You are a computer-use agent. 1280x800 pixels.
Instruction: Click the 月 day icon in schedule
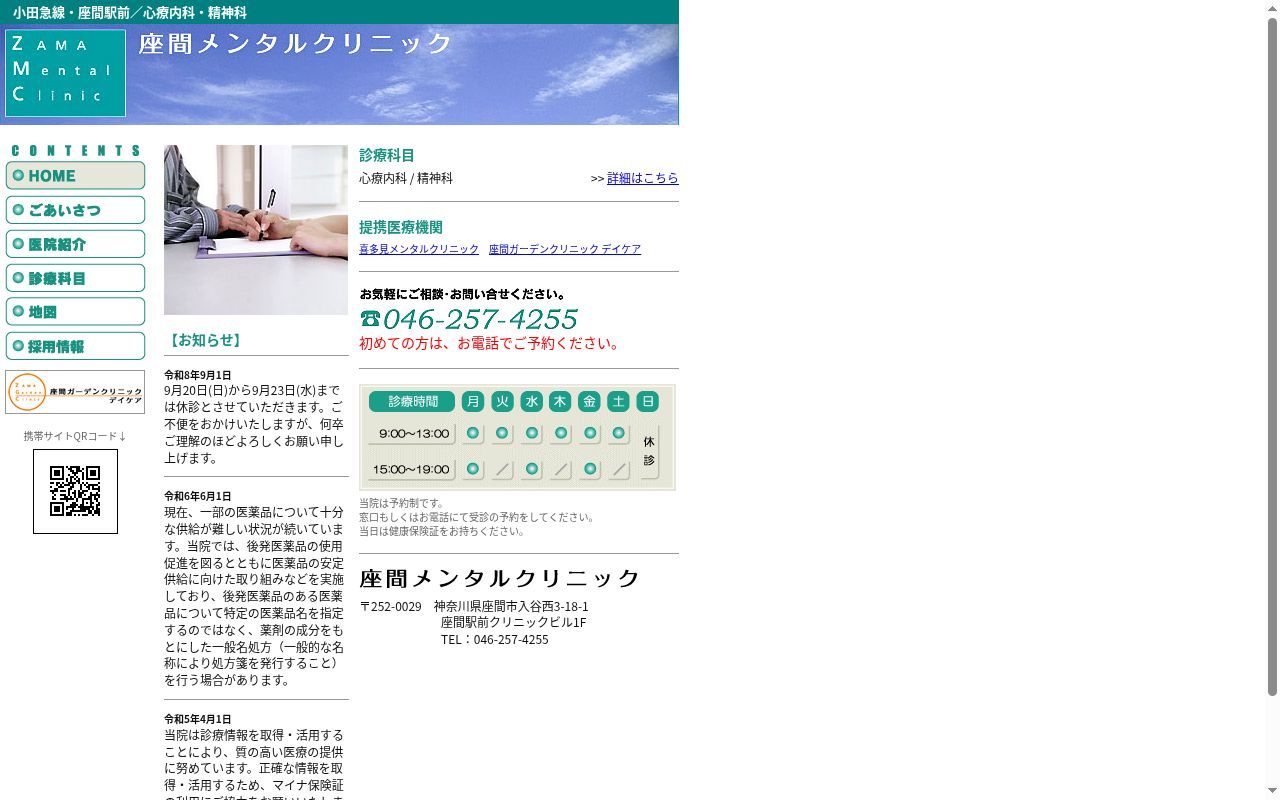(x=473, y=401)
